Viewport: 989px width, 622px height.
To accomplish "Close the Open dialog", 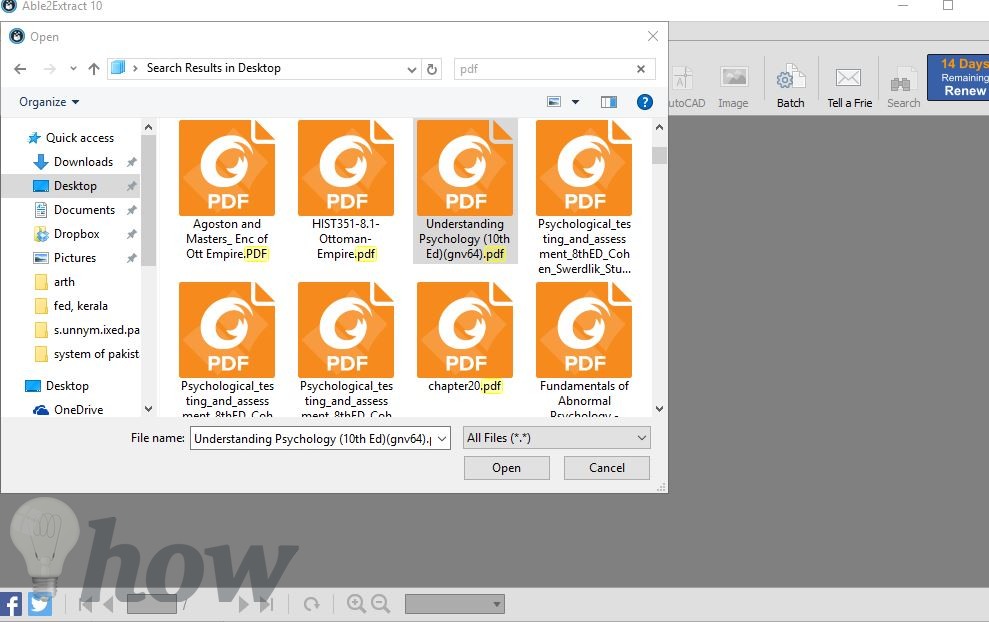I will [x=653, y=37].
